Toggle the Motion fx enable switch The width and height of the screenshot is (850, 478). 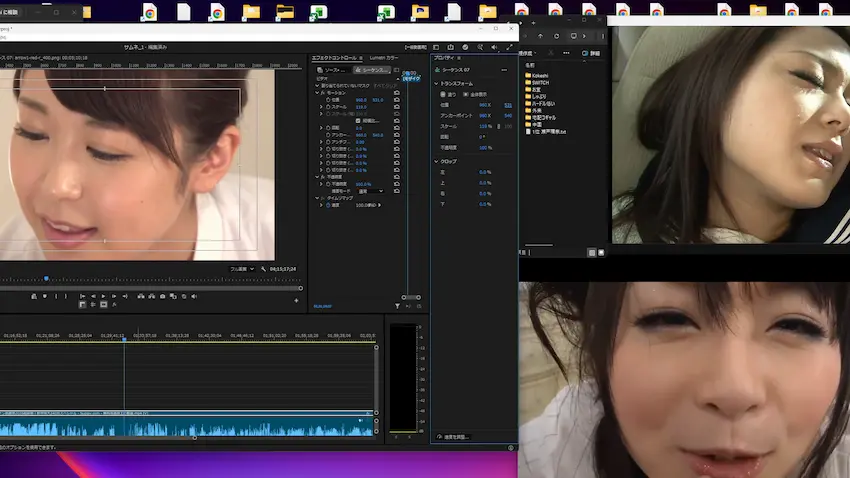click(323, 93)
